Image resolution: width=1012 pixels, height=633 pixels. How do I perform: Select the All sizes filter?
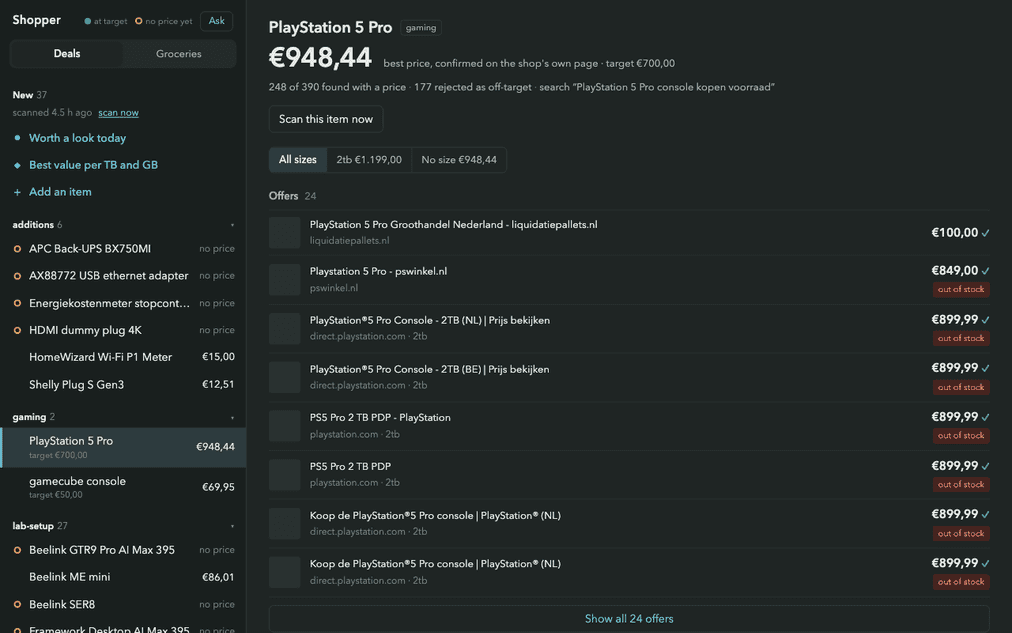click(x=298, y=159)
